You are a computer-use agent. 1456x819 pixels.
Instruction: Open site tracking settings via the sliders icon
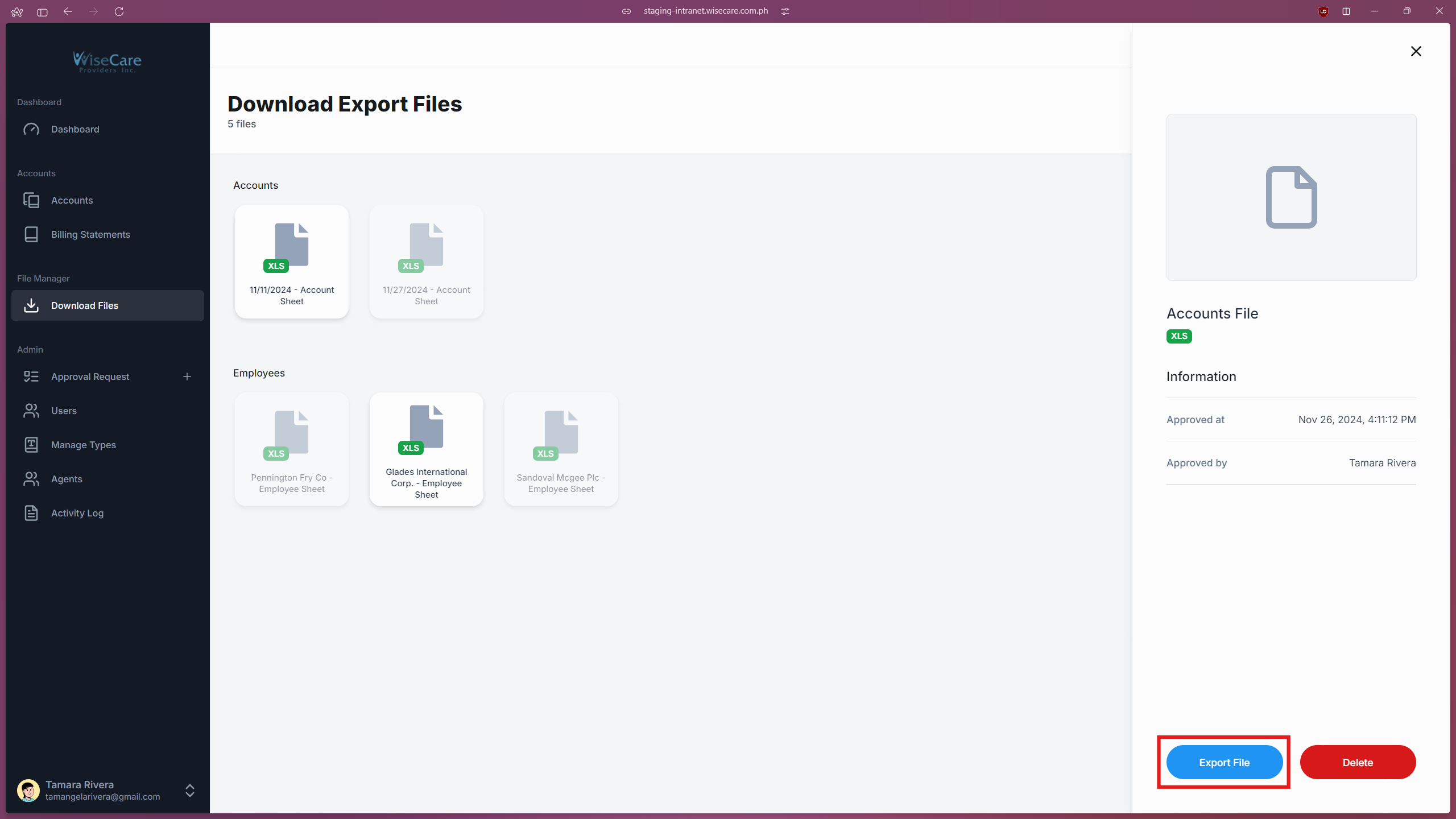click(x=785, y=11)
